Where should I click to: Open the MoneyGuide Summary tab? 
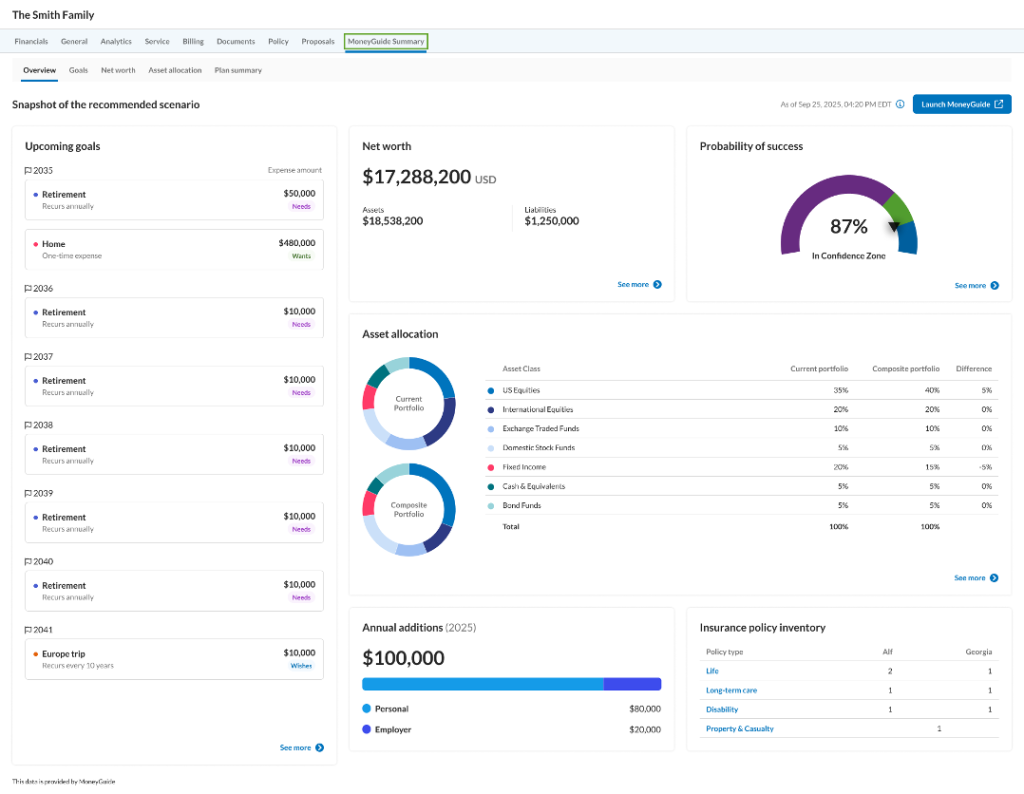pos(386,42)
